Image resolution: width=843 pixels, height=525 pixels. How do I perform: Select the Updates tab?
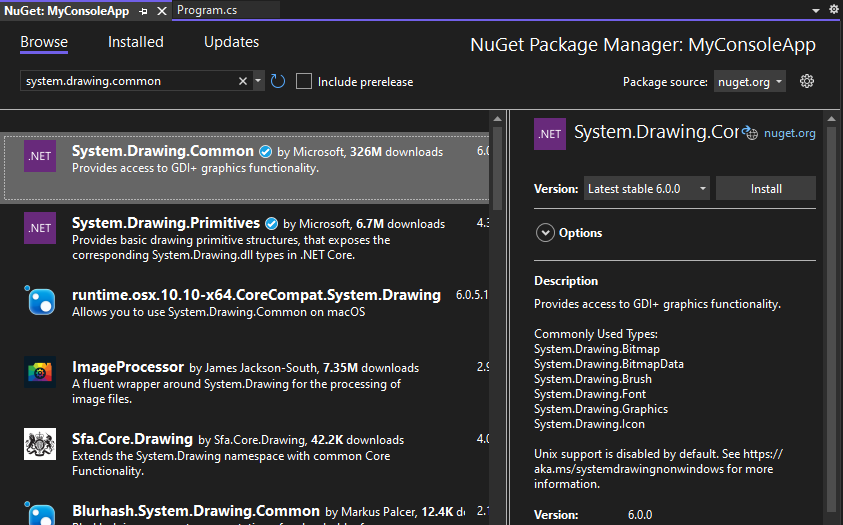coord(231,42)
